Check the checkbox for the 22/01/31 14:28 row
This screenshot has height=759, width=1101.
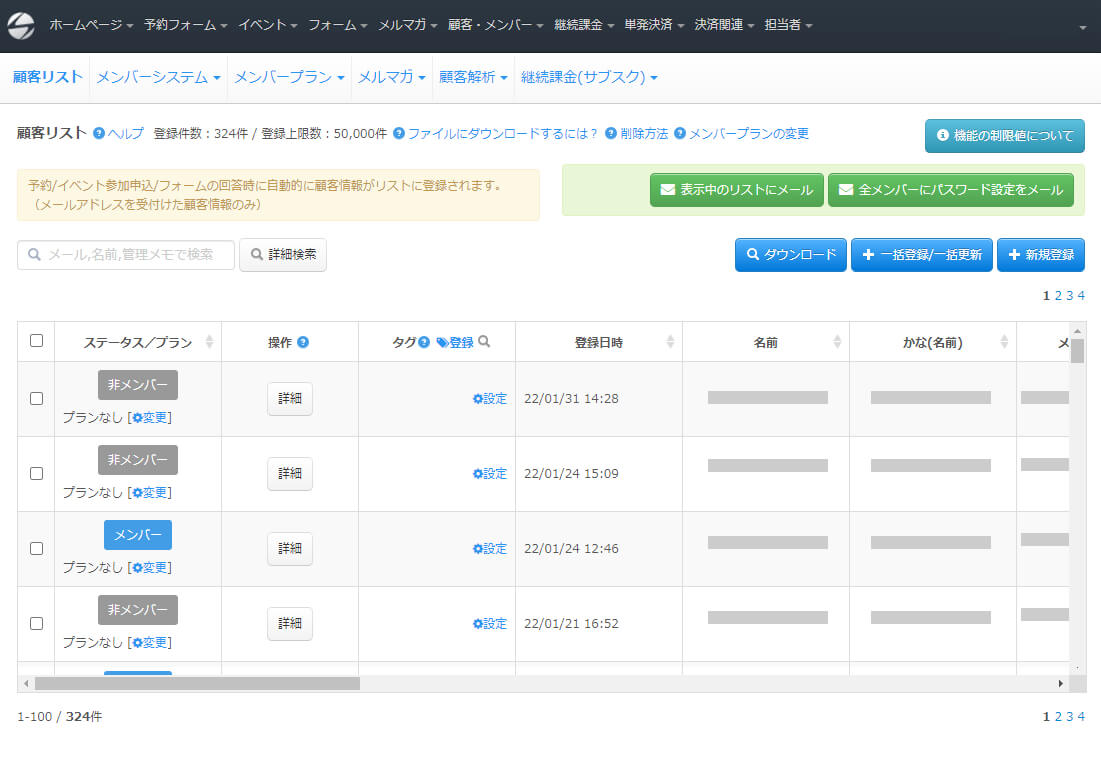pos(37,398)
